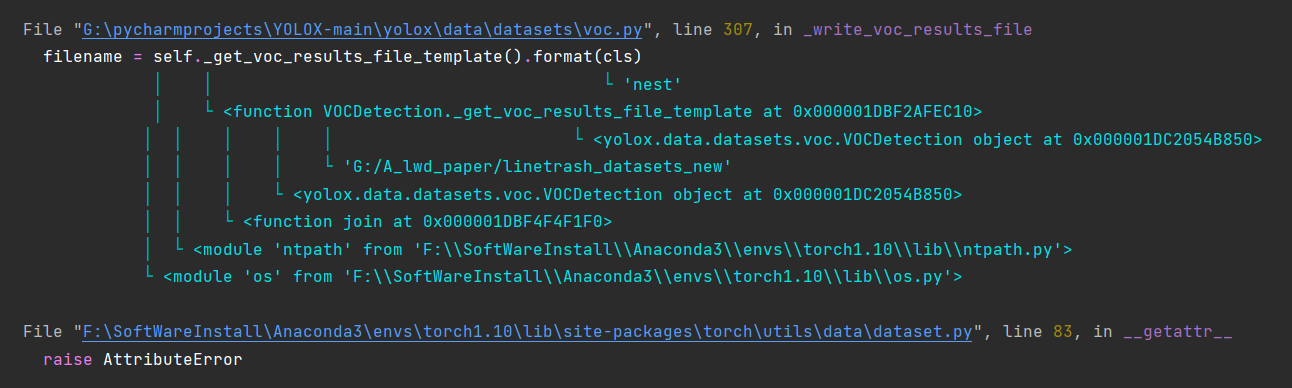Click the topmost VOCDetection object line

click(x=927, y=139)
